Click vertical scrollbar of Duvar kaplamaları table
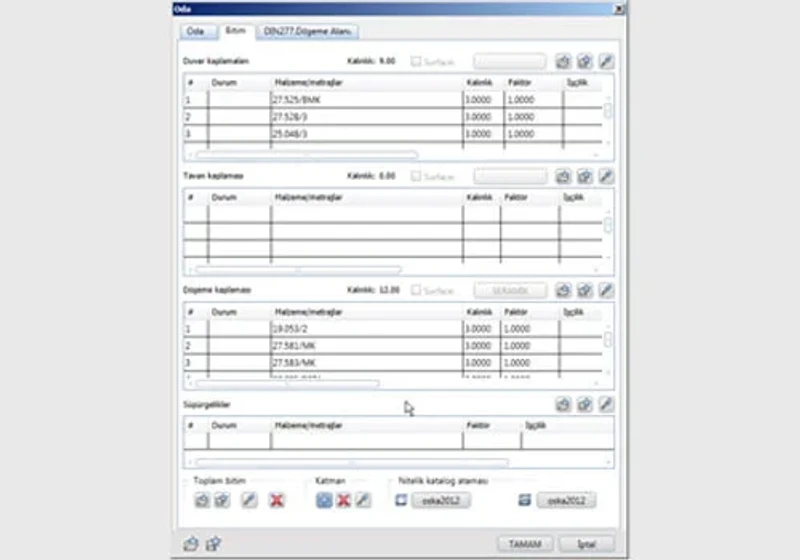This screenshot has height=560, width=800. [608, 110]
